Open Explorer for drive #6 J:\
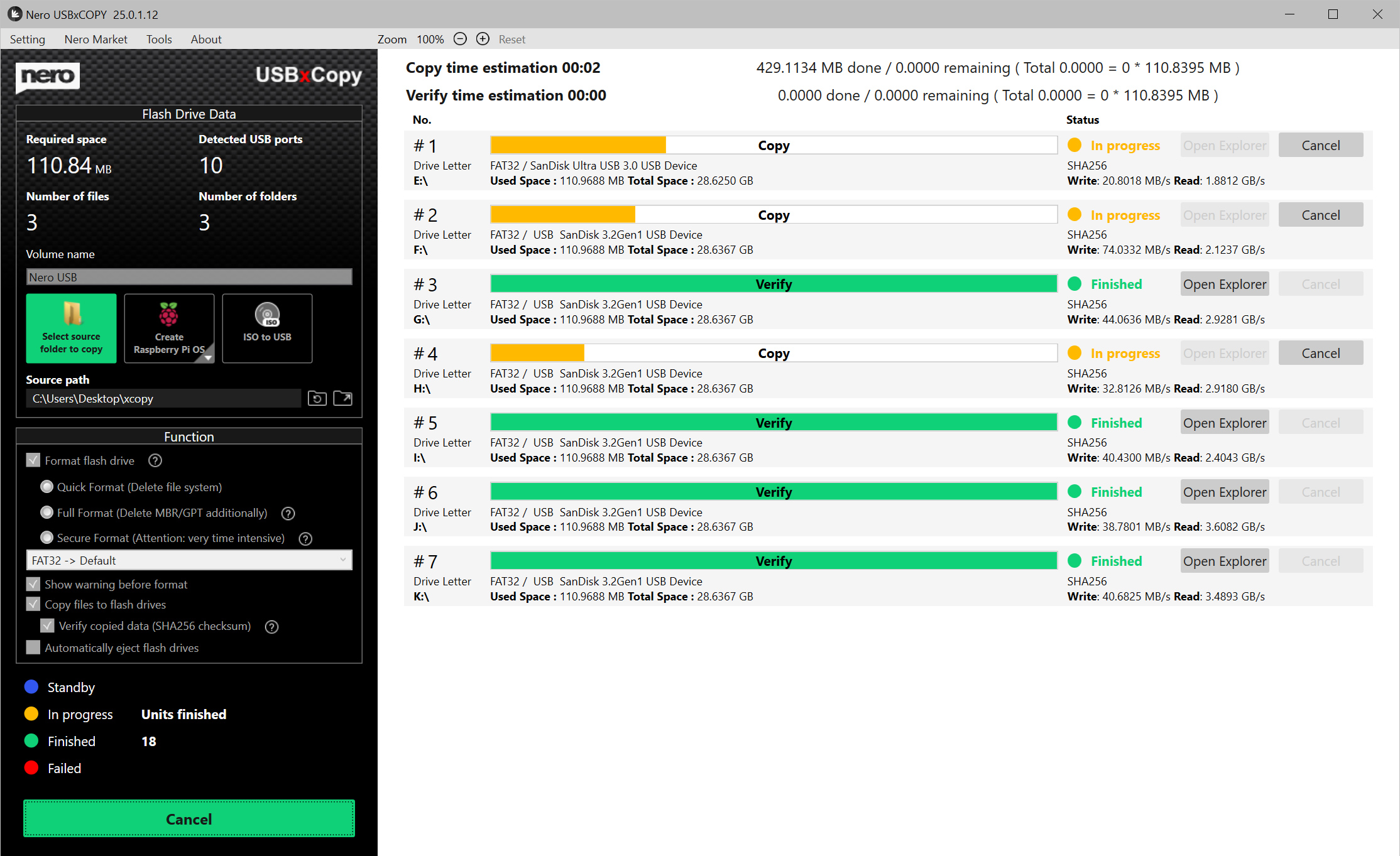The height and width of the screenshot is (856, 1400). pyautogui.click(x=1225, y=492)
